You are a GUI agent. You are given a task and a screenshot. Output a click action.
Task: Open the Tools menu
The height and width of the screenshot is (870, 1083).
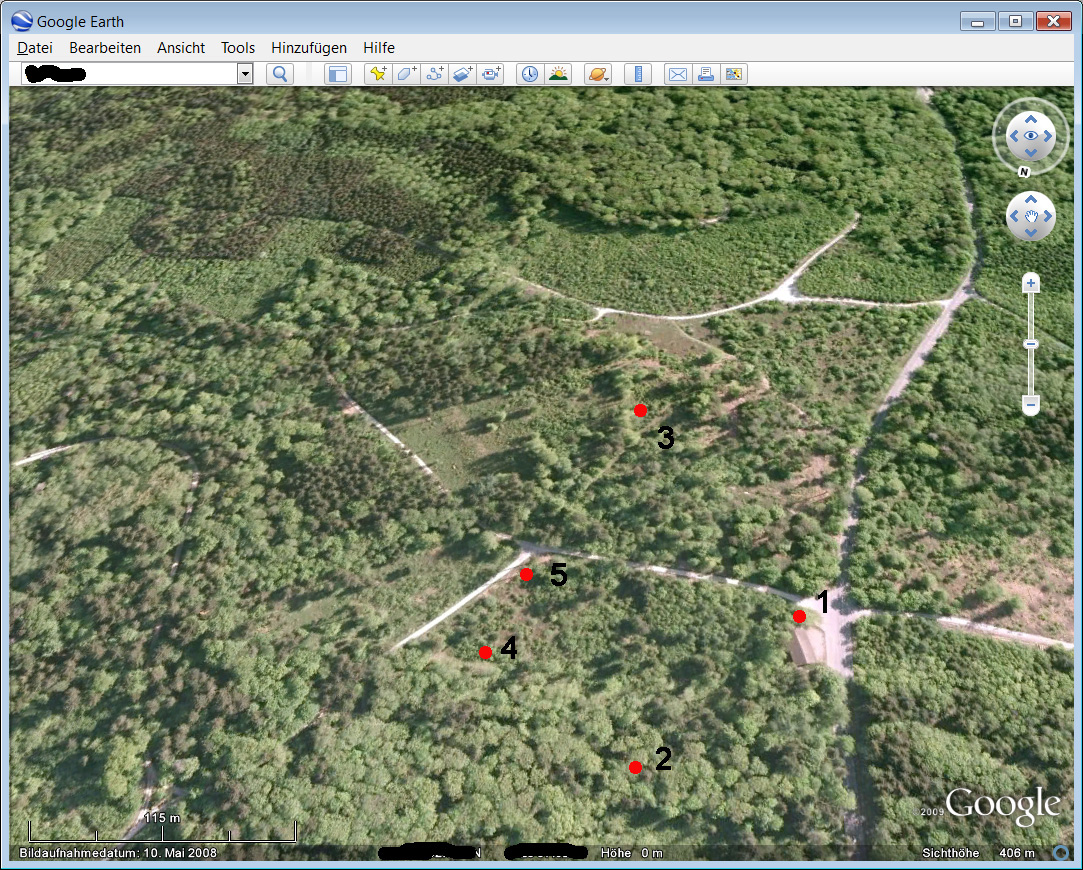tap(238, 48)
